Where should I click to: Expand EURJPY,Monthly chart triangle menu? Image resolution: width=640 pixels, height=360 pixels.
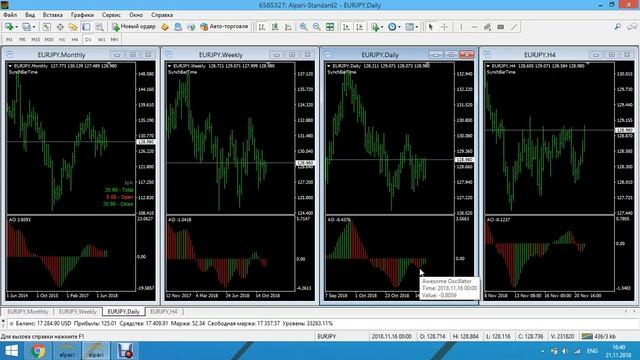[10, 66]
